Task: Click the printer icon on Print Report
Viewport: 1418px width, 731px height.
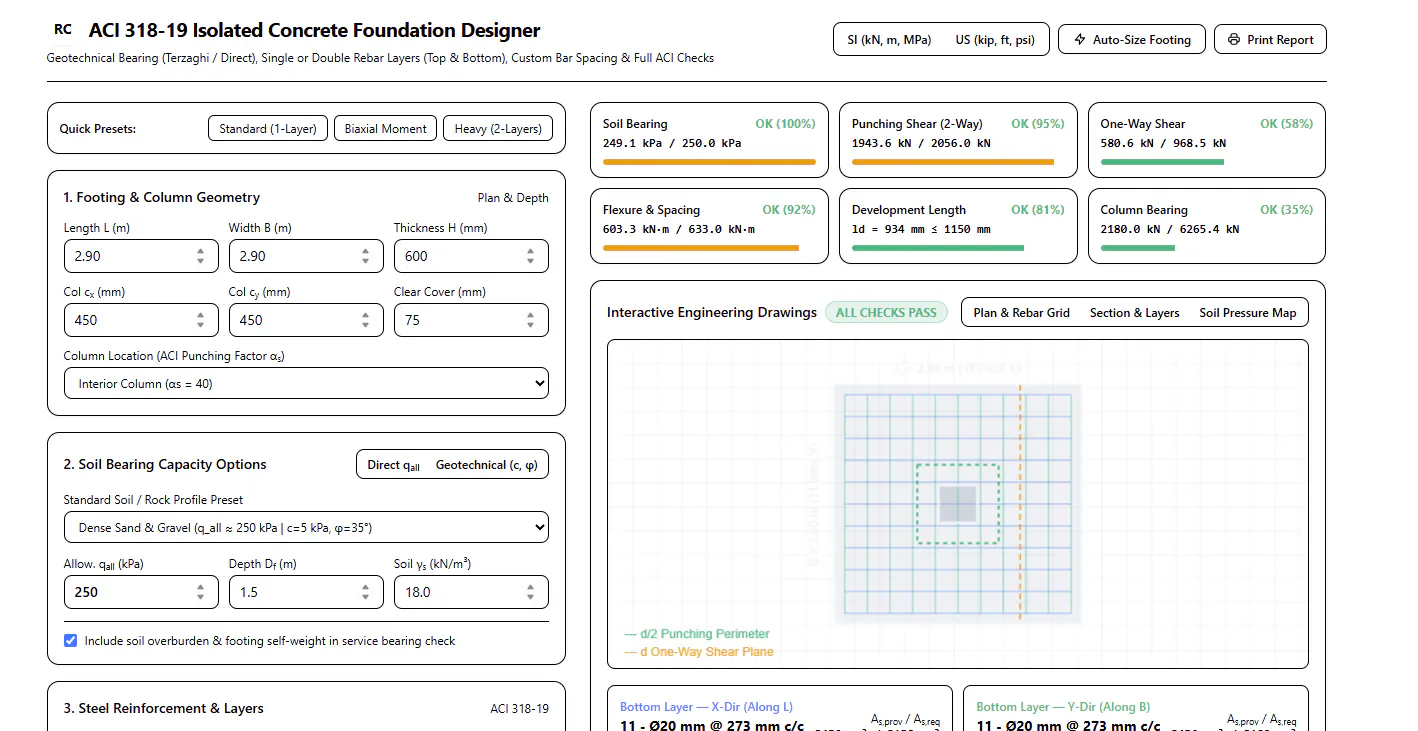Action: click(x=1234, y=40)
